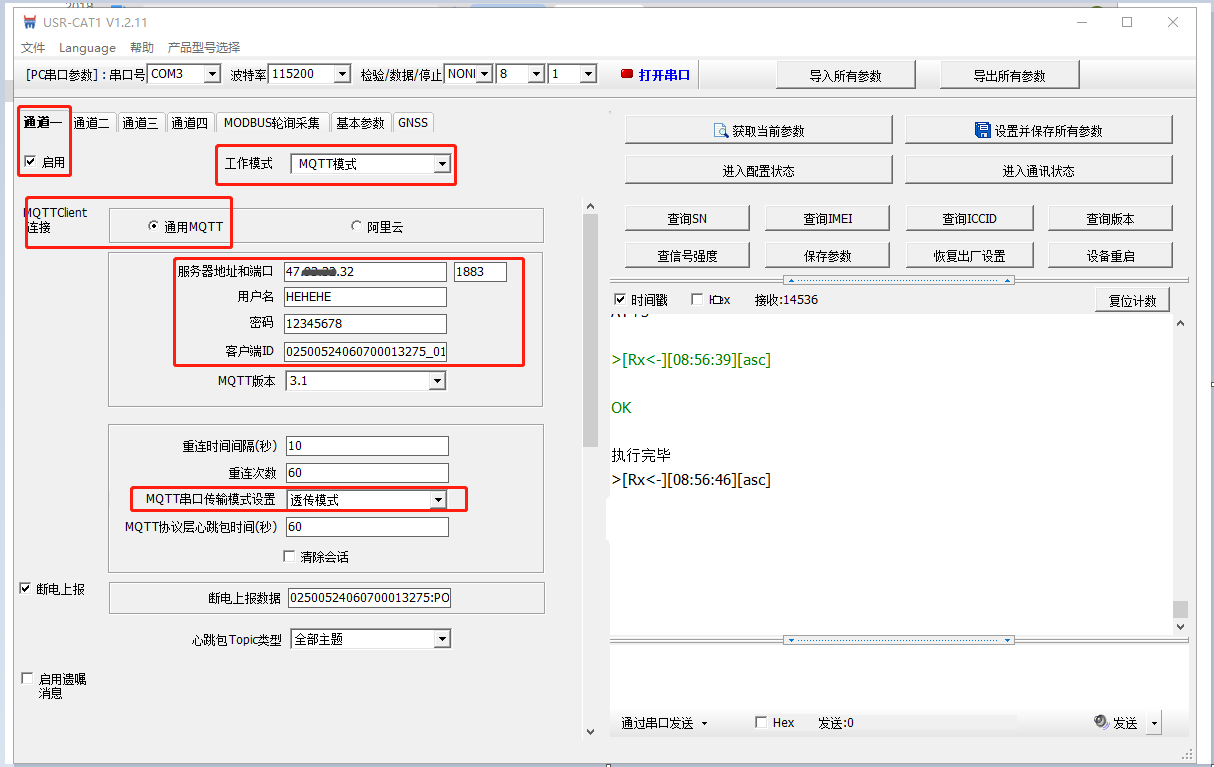Switch to the GNSS tab
Screen dimensions: 1214x767
click(412, 123)
